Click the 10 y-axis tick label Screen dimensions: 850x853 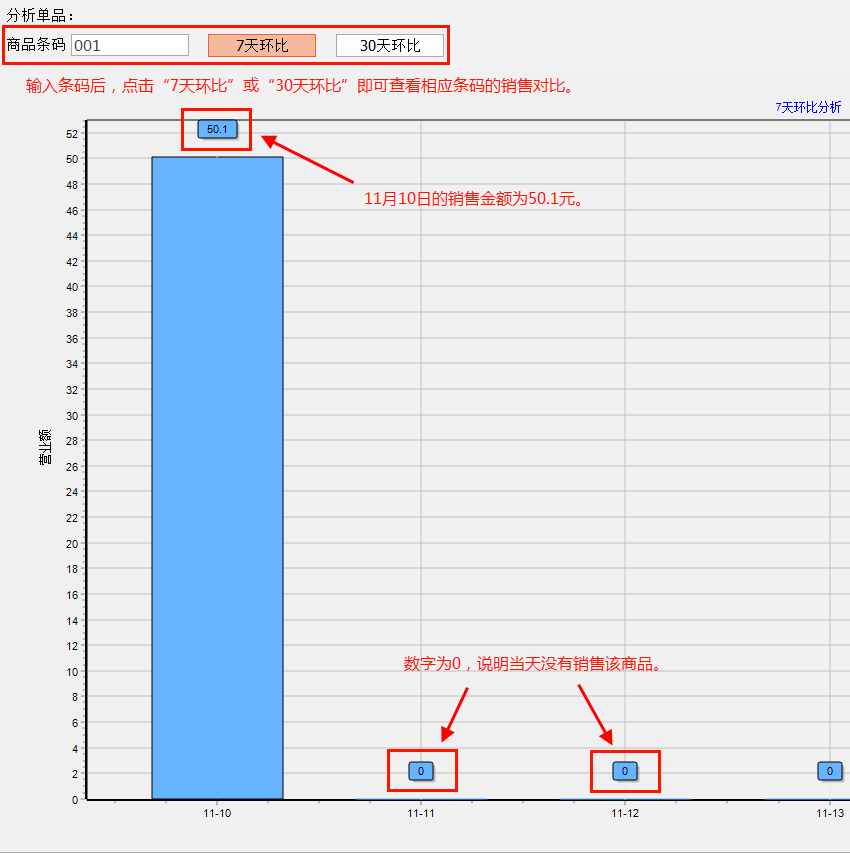click(72, 672)
